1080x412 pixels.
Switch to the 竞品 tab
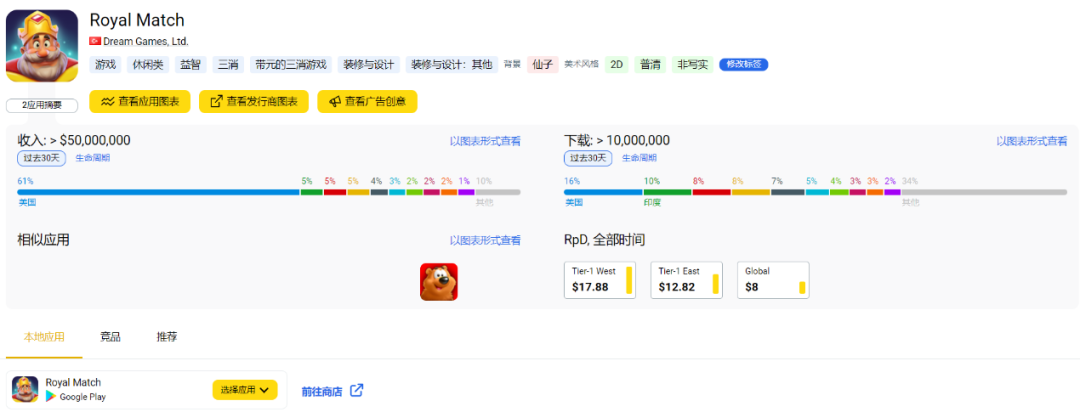[110, 337]
